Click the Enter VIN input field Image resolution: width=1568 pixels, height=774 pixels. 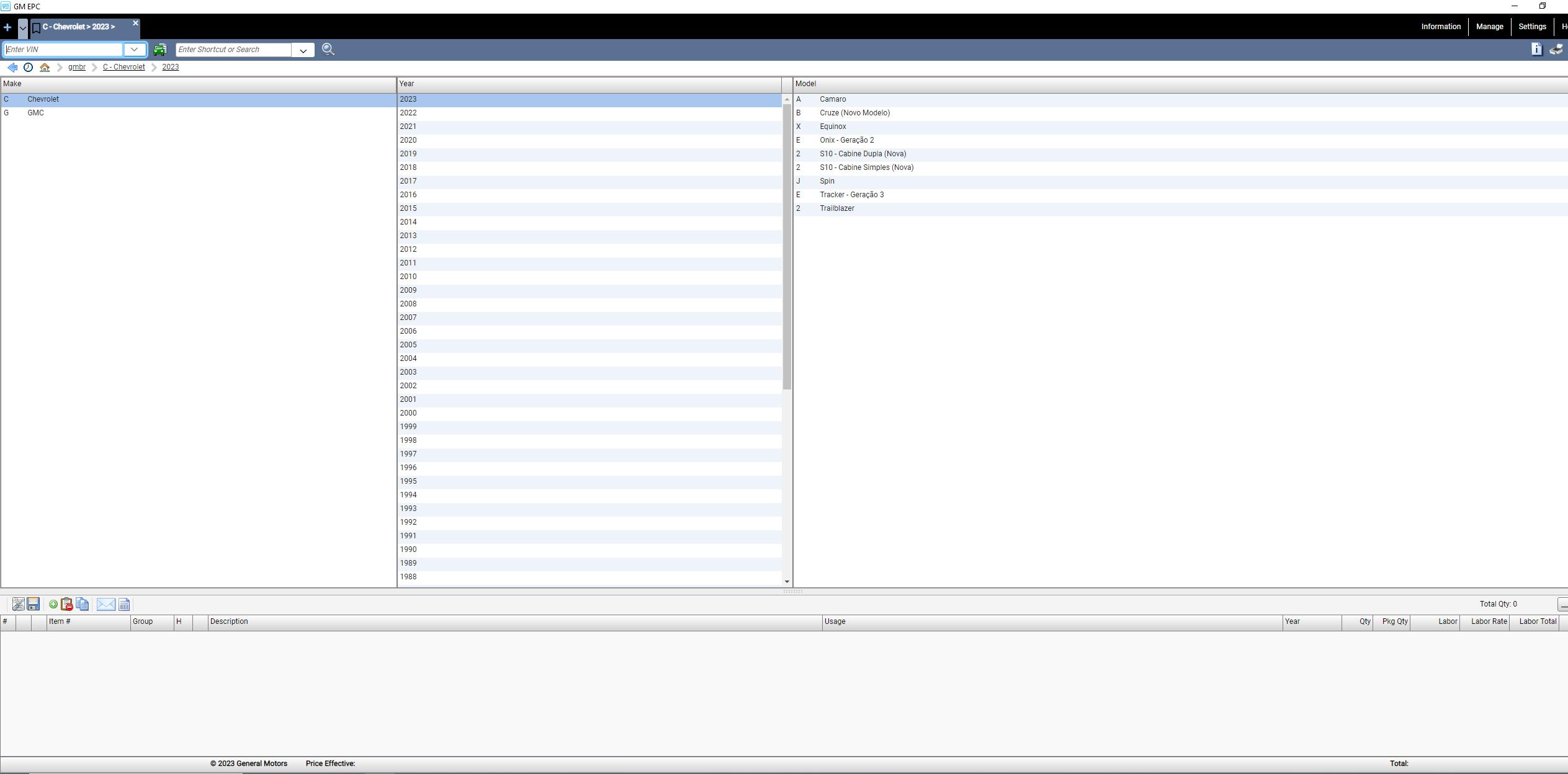pyautogui.click(x=63, y=50)
